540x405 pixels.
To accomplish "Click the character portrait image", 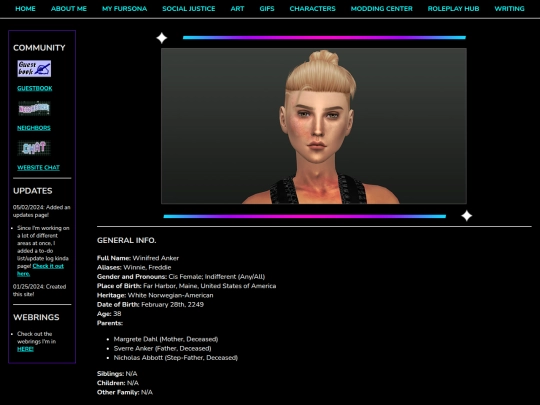I will 314,126.
